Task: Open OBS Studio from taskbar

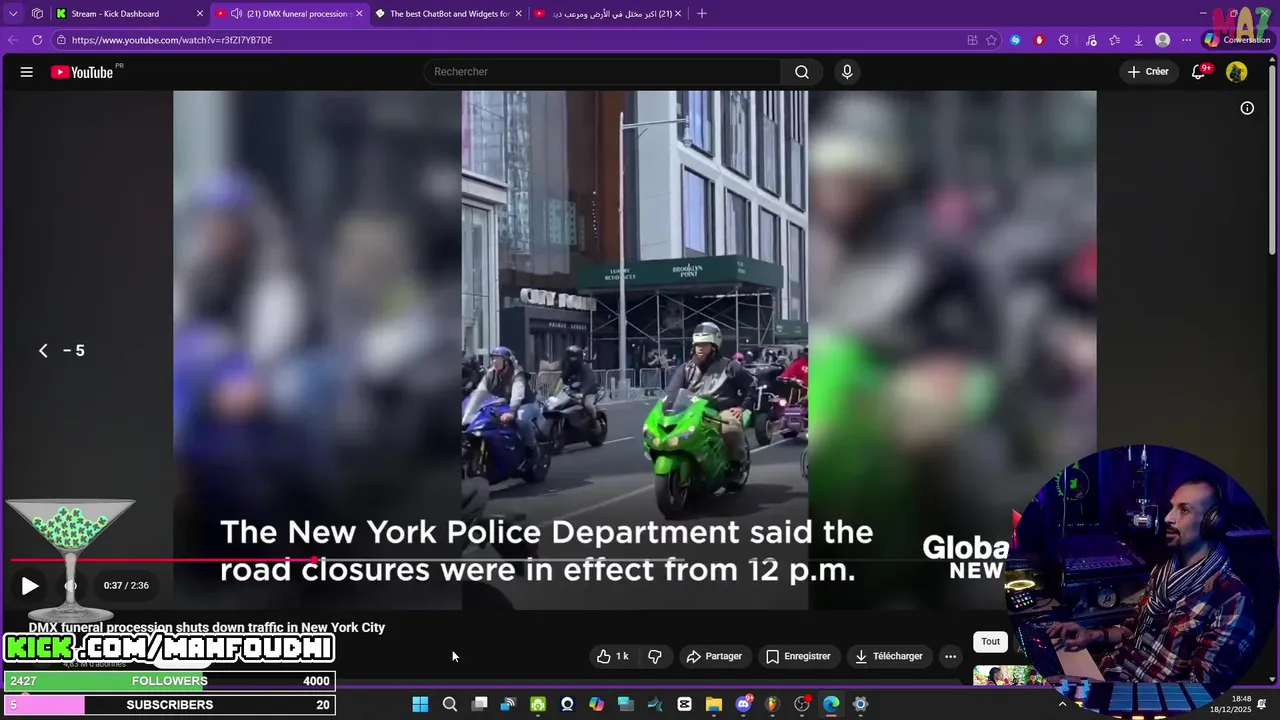Action: tap(802, 704)
